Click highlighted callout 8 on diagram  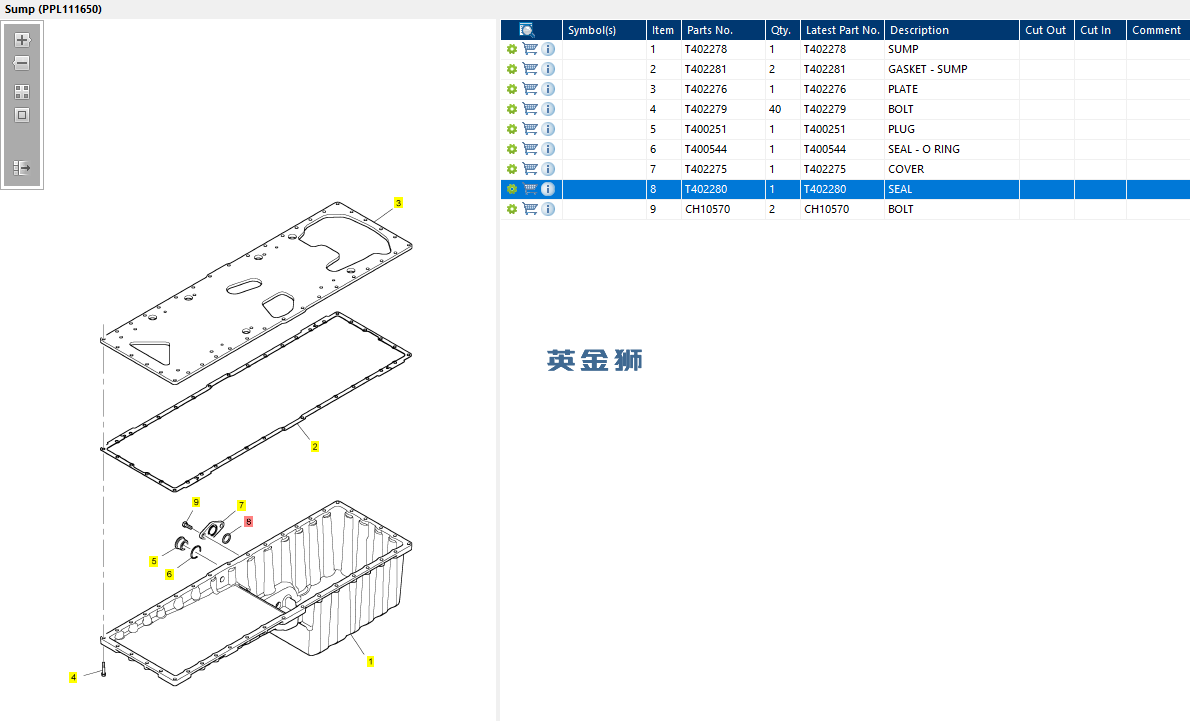point(248,521)
